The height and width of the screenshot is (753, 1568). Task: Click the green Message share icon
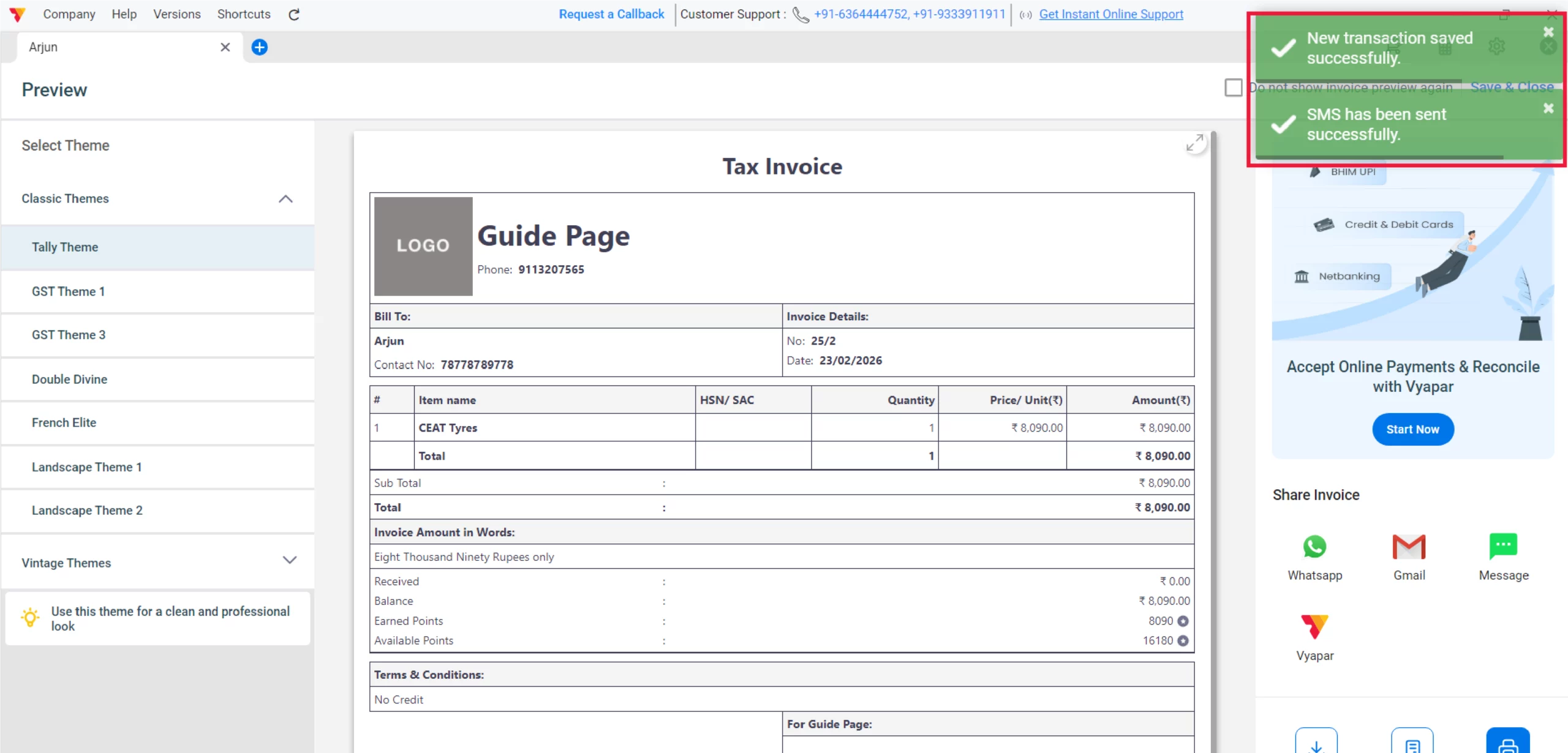coord(1503,546)
